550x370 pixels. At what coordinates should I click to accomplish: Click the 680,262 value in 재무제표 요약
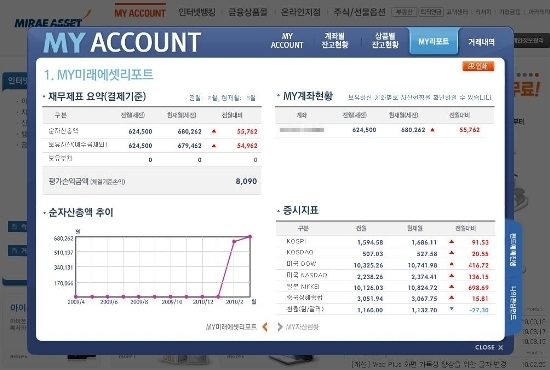click(x=189, y=132)
